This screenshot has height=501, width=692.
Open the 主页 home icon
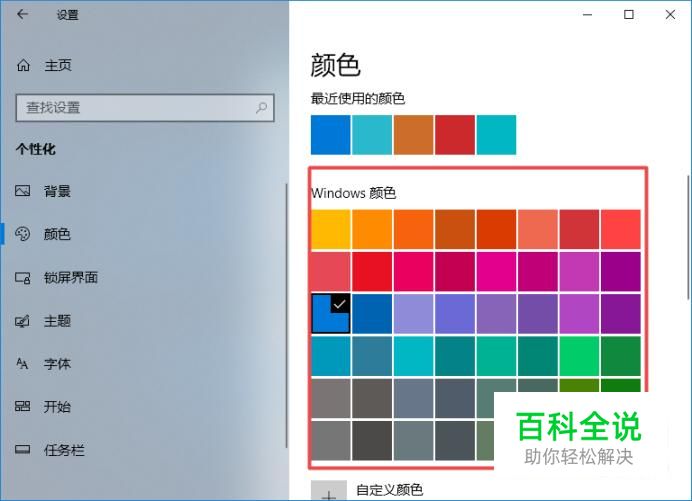point(23,66)
